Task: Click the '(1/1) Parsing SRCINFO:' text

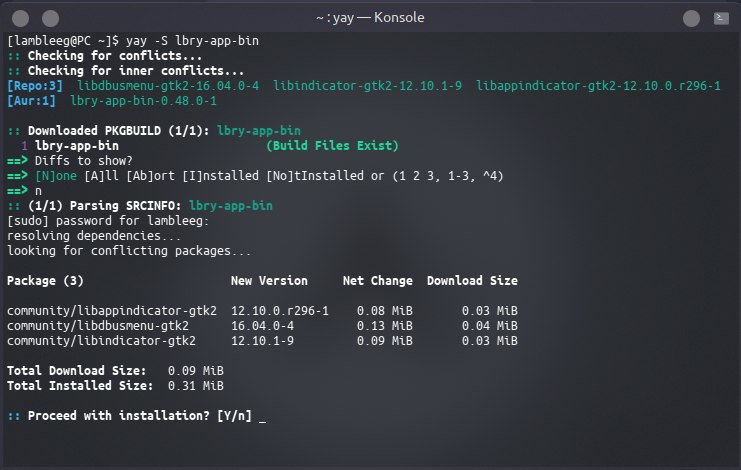Action: pos(104,206)
